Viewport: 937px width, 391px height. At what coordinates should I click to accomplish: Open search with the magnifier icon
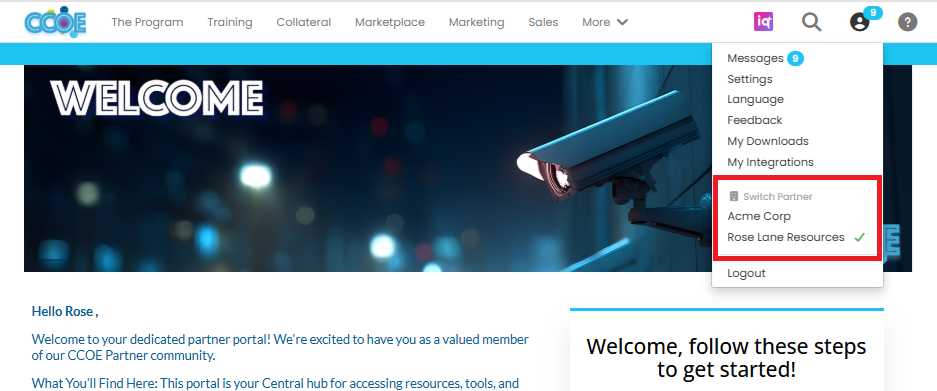(x=812, y=22)
